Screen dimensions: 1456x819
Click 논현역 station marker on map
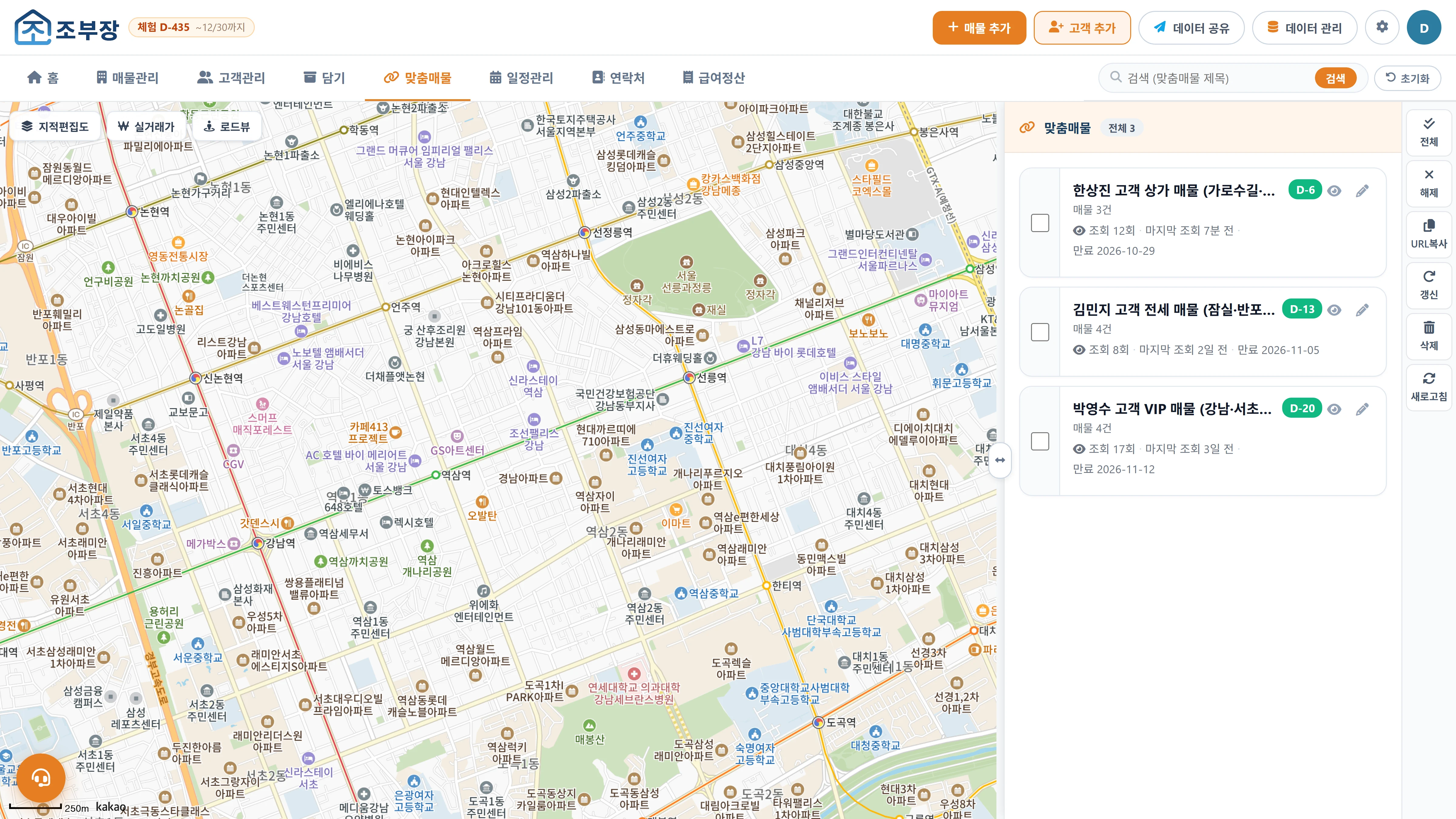[132, 212]
